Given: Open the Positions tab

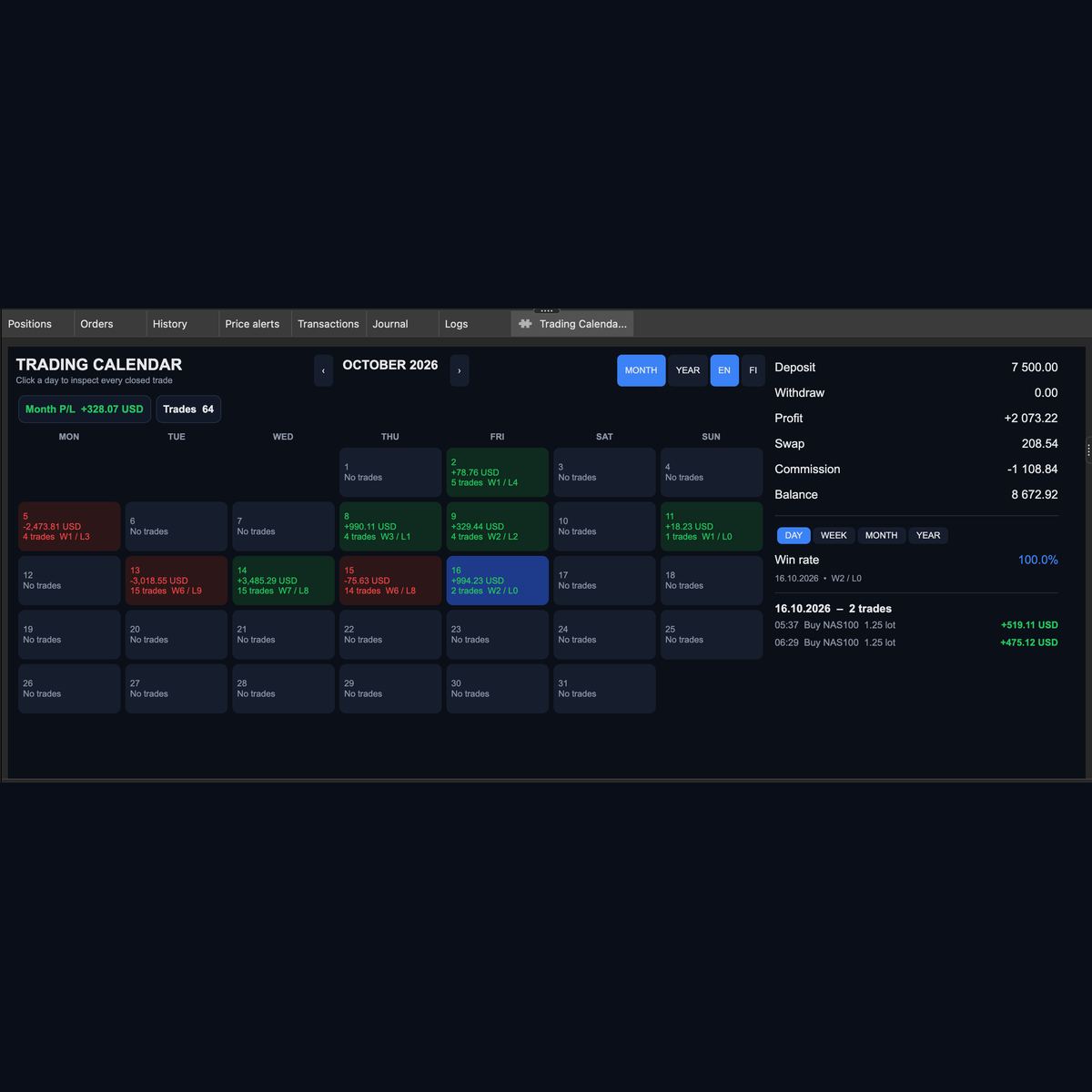Looking at the screenshot, I should pos(37,324).
